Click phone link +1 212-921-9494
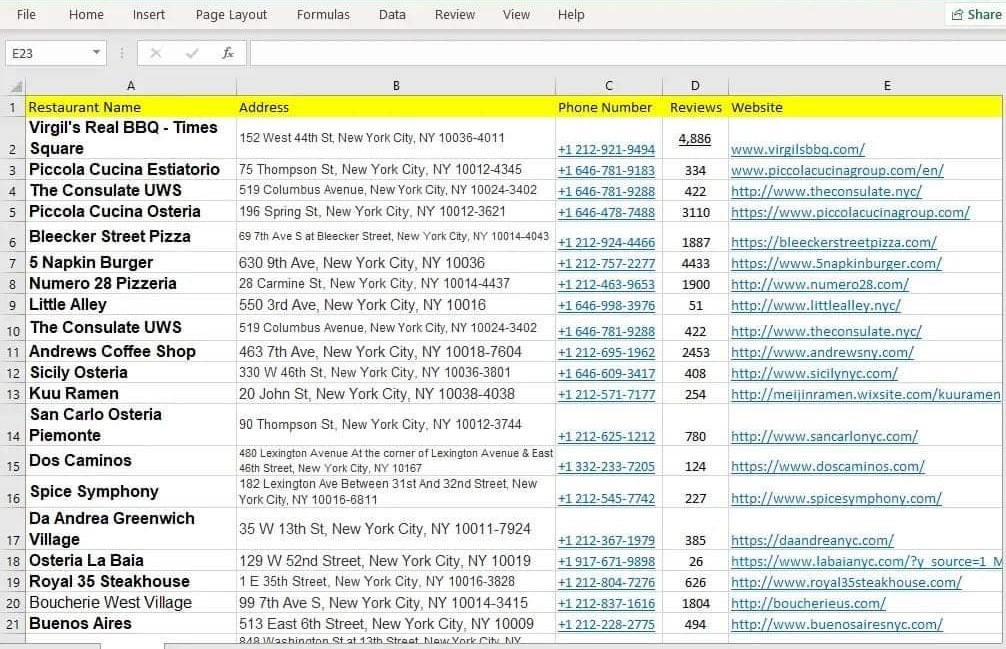Viewport: 1006px width, 649px height. [x=606, y=150]
